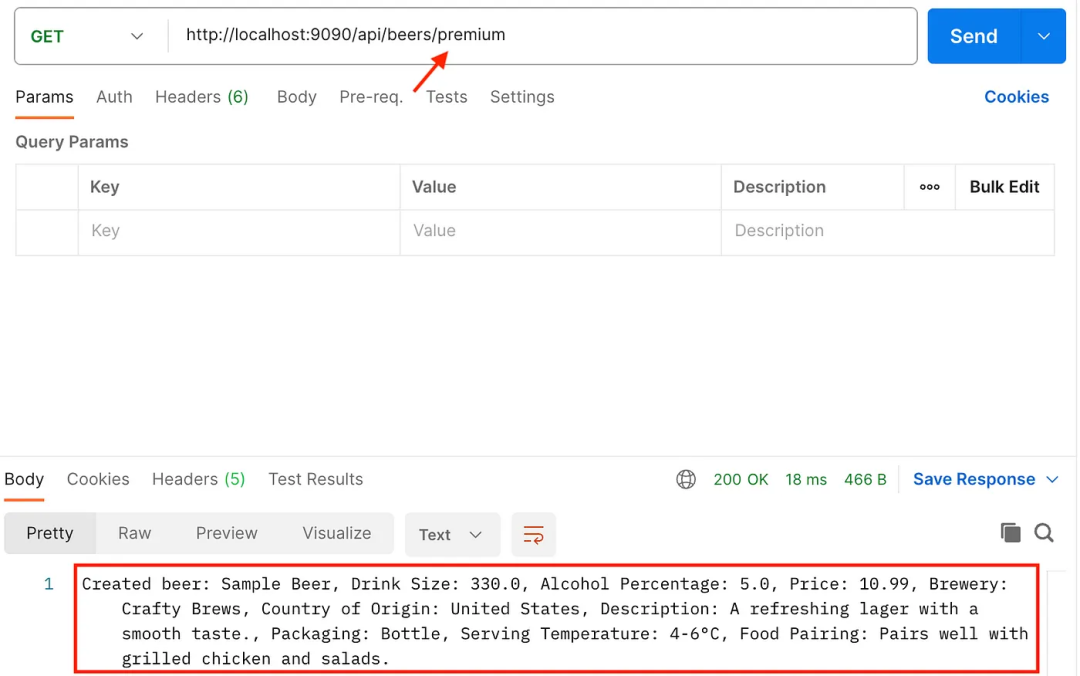Click the 466 B response size
1080x676 pixels.
pyautogui.click(x=865, y=480)
